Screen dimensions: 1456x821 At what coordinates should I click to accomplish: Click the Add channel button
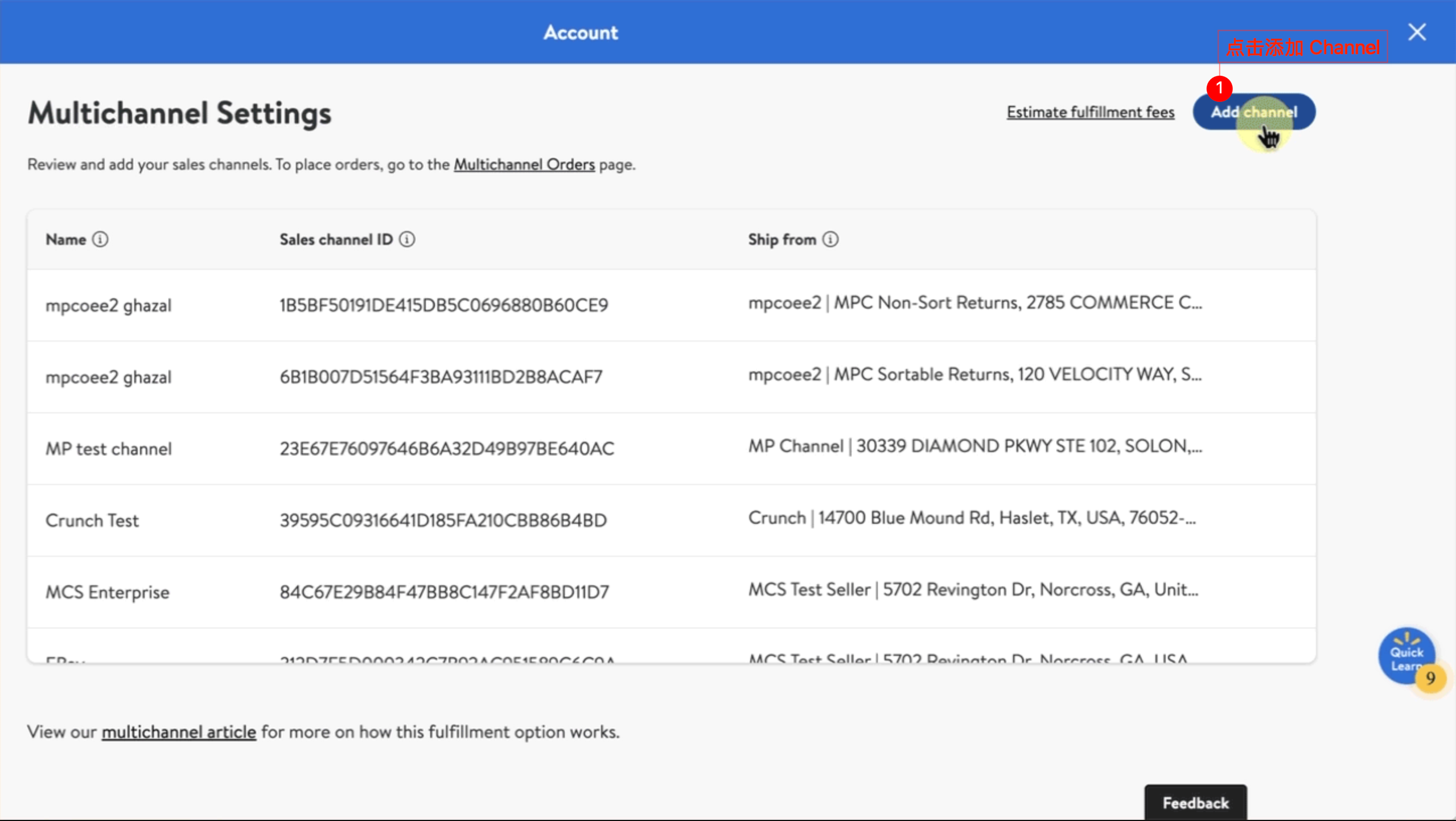[x=1254, y=112]
